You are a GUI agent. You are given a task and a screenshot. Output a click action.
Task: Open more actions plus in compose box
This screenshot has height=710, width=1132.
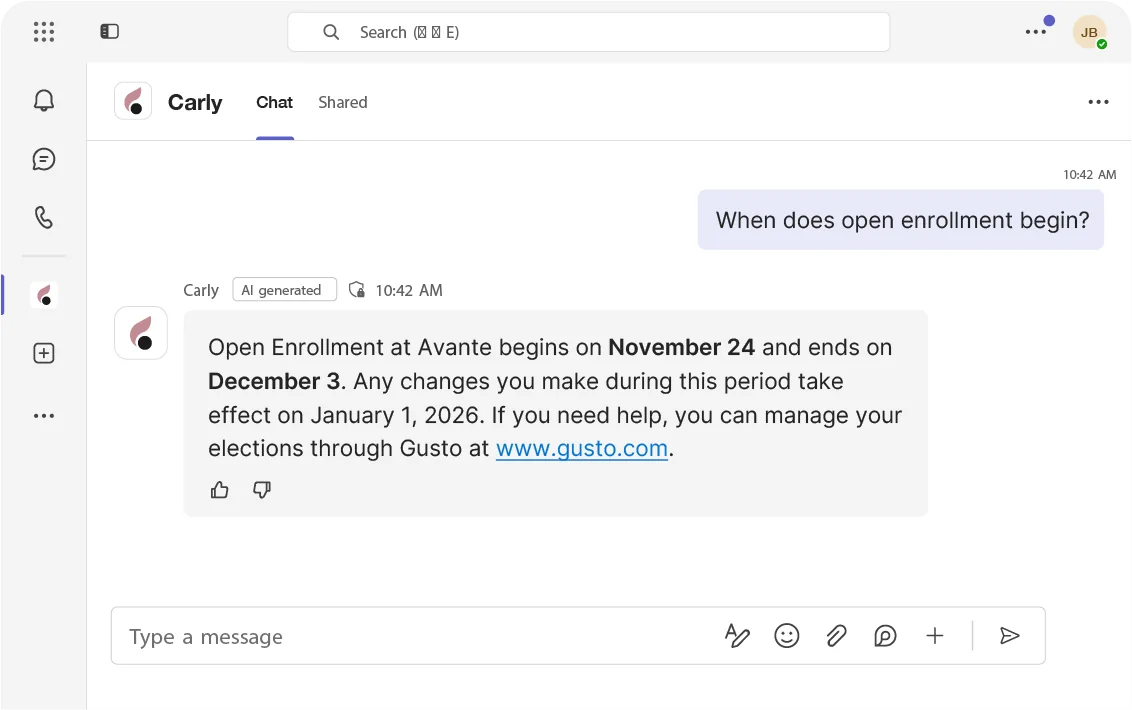(935, 636)
